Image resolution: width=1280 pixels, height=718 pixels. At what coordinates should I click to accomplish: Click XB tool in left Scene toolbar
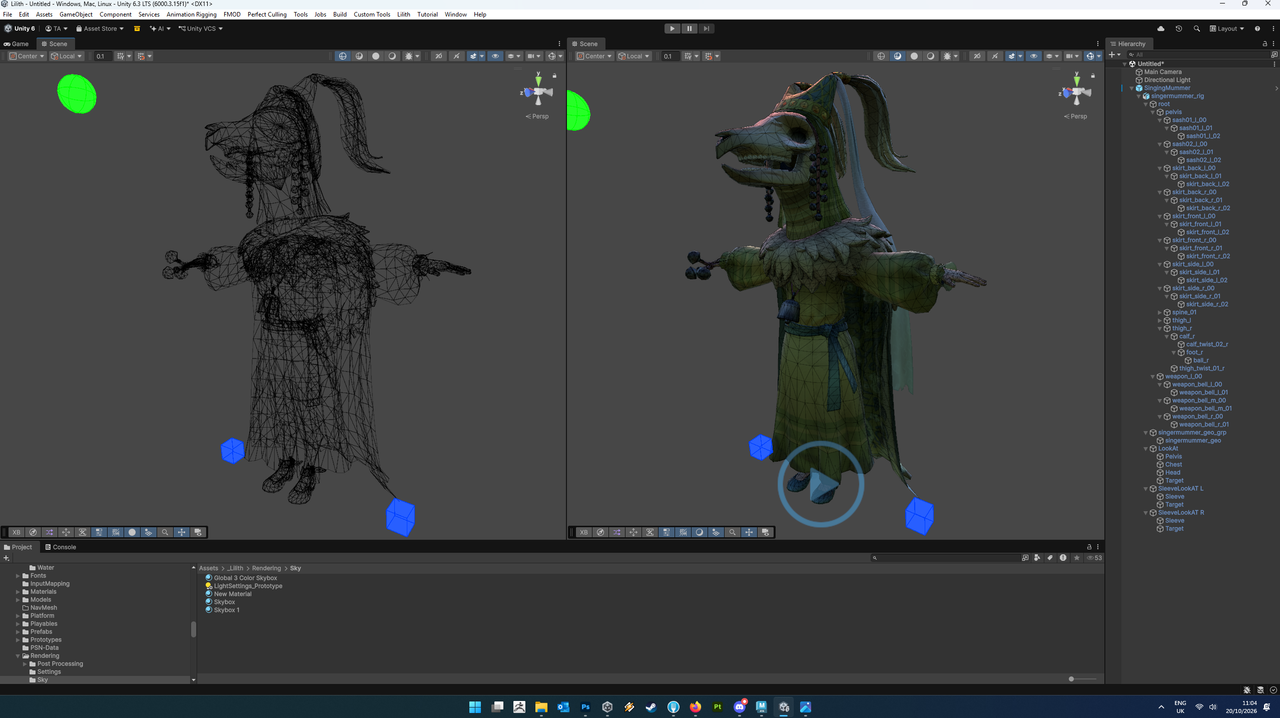coord(16,532)
